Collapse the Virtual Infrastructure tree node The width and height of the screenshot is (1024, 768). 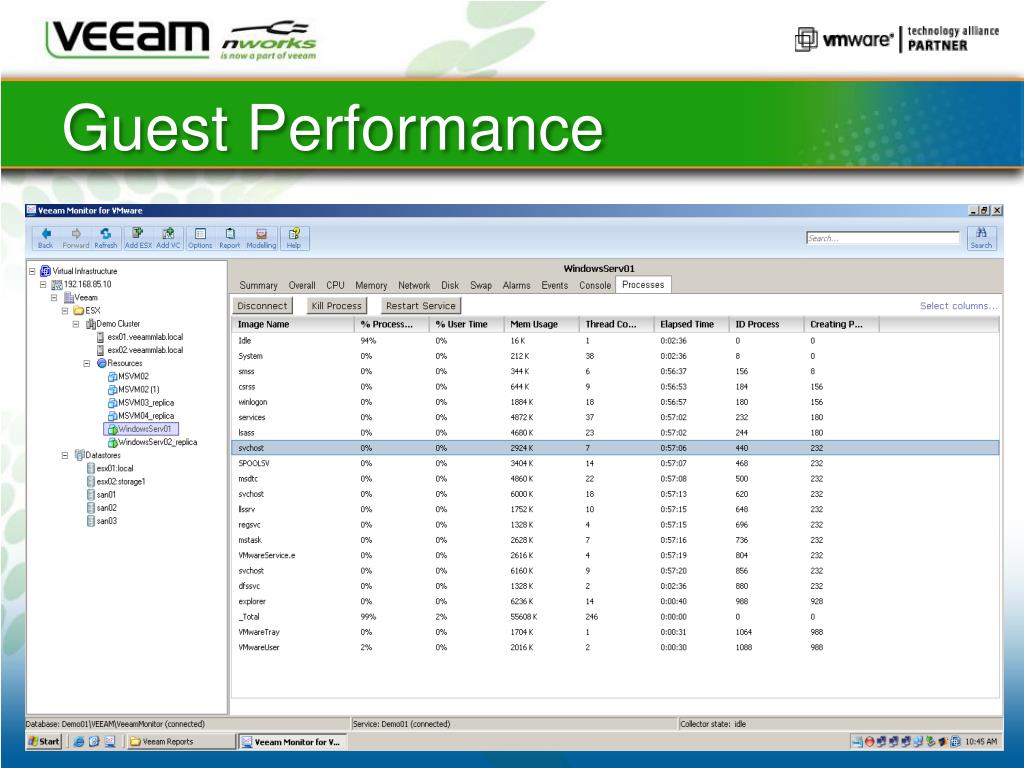(x=32, y=271)
